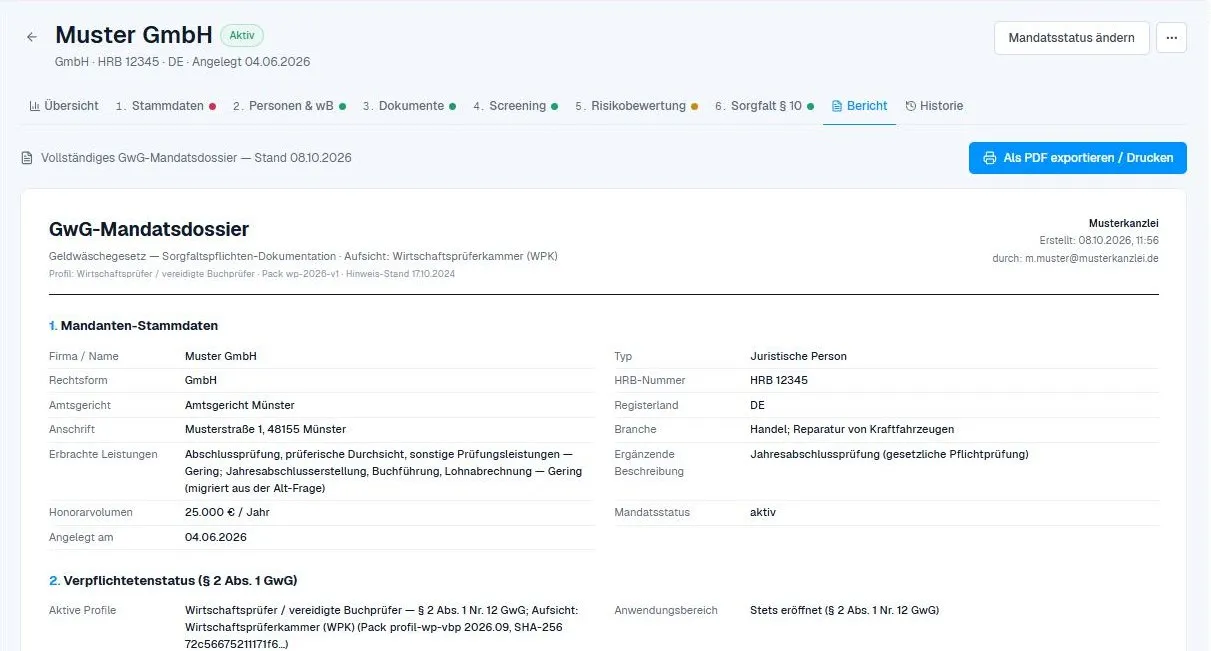Image resolution: width=1211 pixels, height=651 pixels.
Task: Select the Bericht tab
Action: coord(859,106)
